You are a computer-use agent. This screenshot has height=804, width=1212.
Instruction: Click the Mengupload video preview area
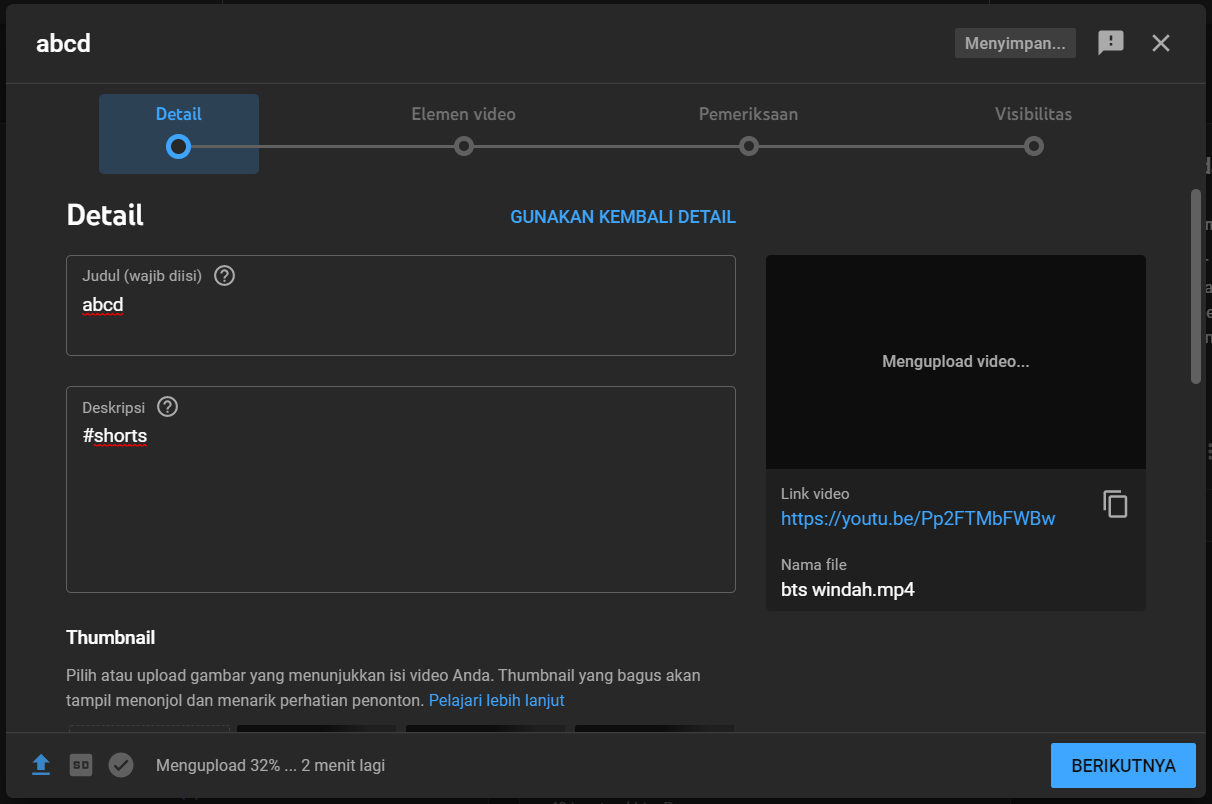[x=955, y=361]
